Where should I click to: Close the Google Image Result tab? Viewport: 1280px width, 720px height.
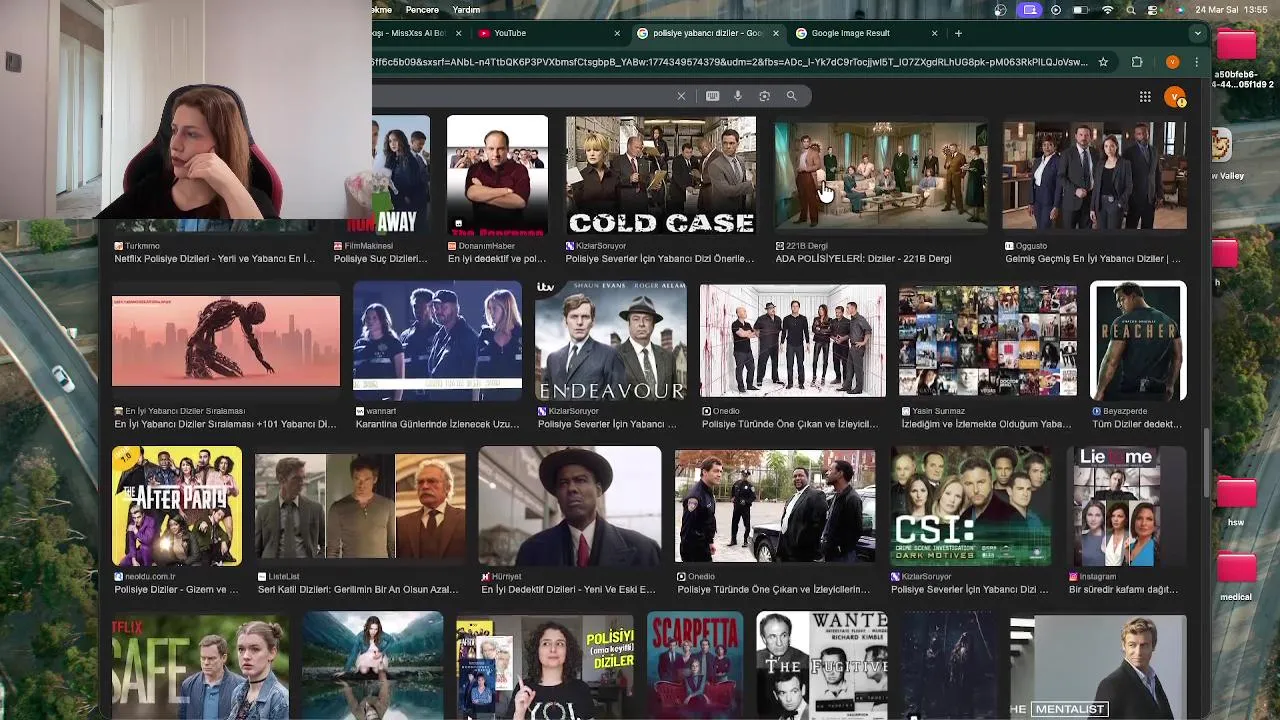[934, 33]
